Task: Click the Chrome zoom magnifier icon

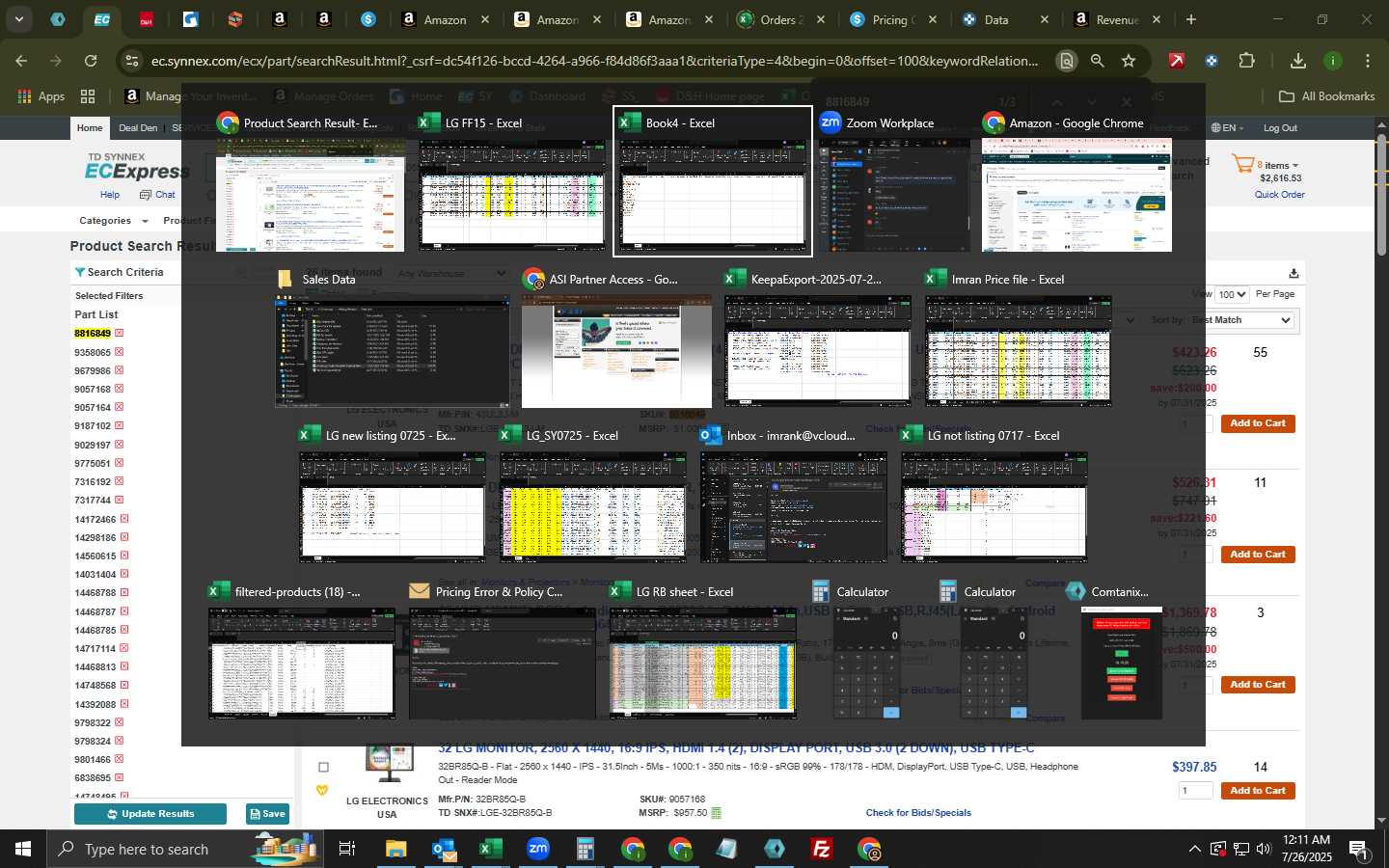Action: point(1097,61)
